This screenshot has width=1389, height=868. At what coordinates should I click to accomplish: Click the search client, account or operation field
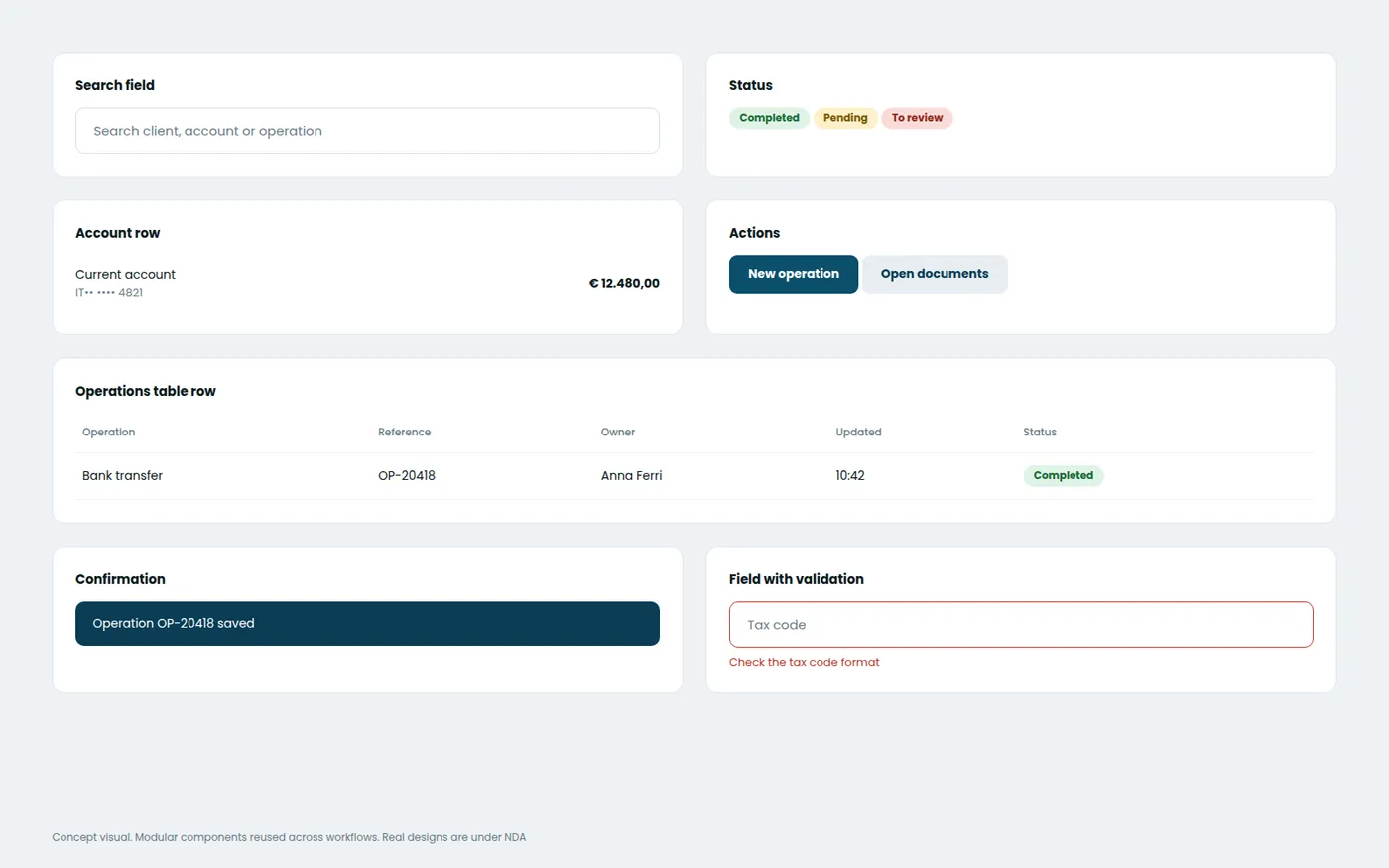pos(367,131)
